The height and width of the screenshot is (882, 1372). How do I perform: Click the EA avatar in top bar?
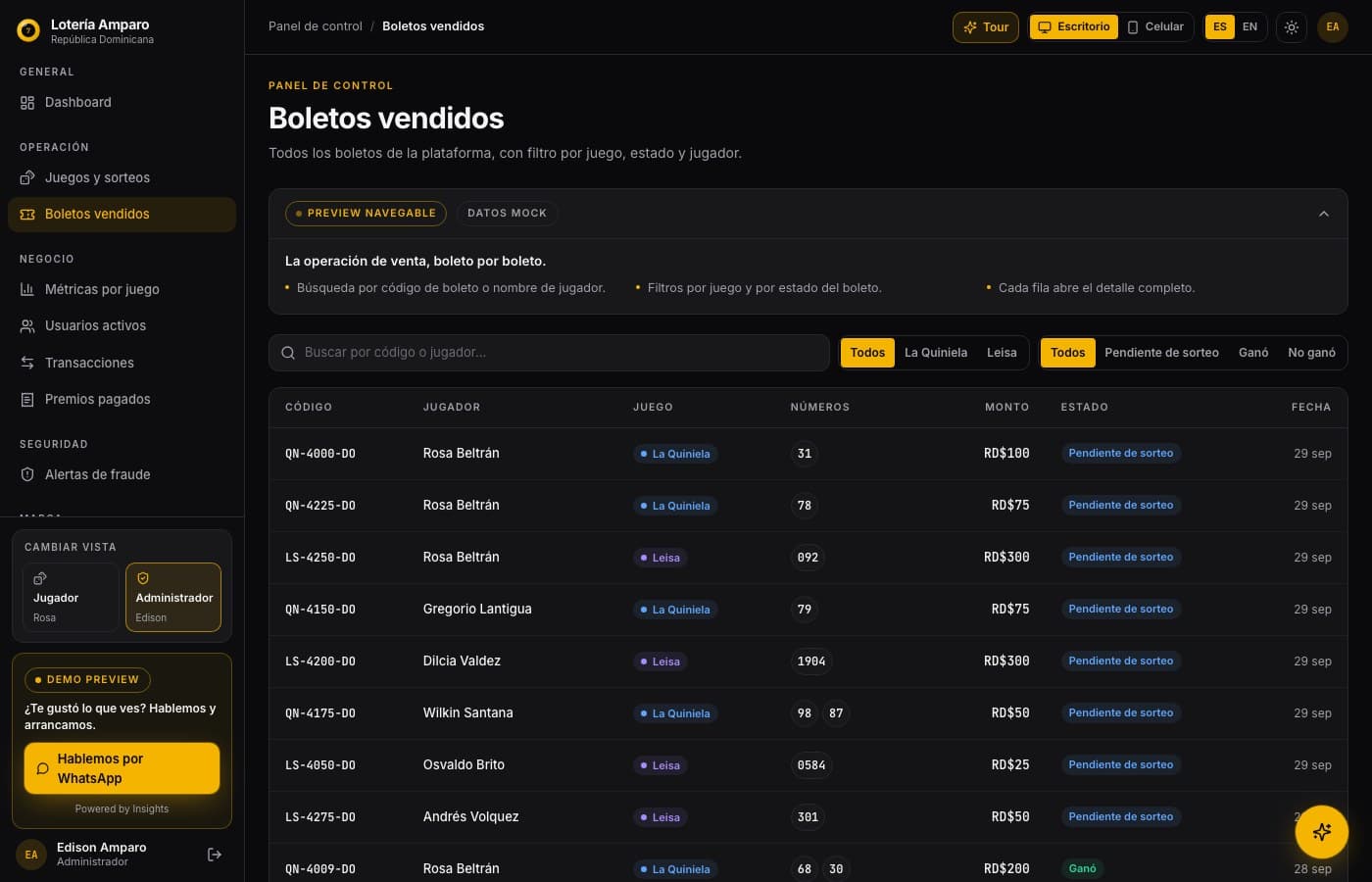coord(1333,27)
